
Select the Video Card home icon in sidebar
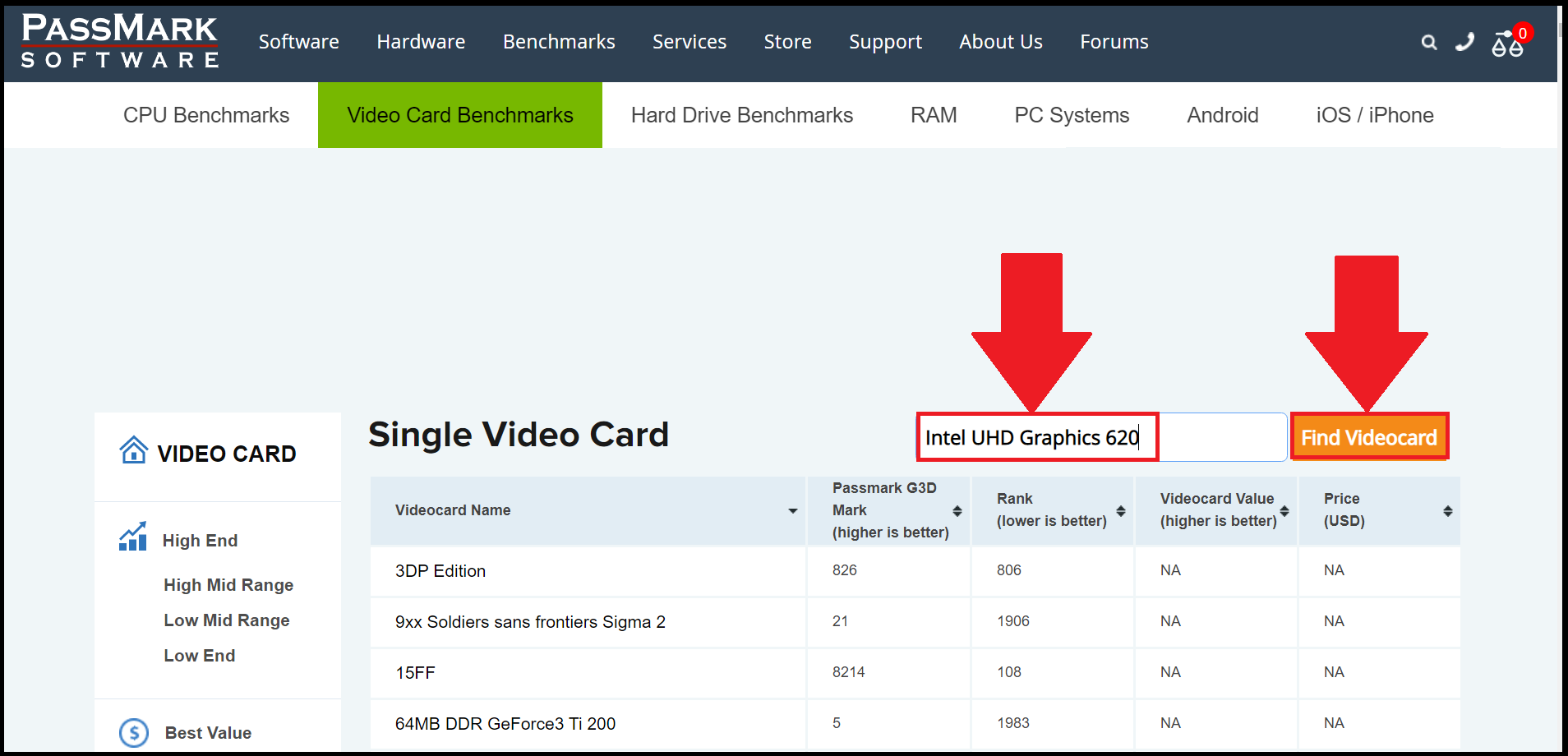click(134, 450)
